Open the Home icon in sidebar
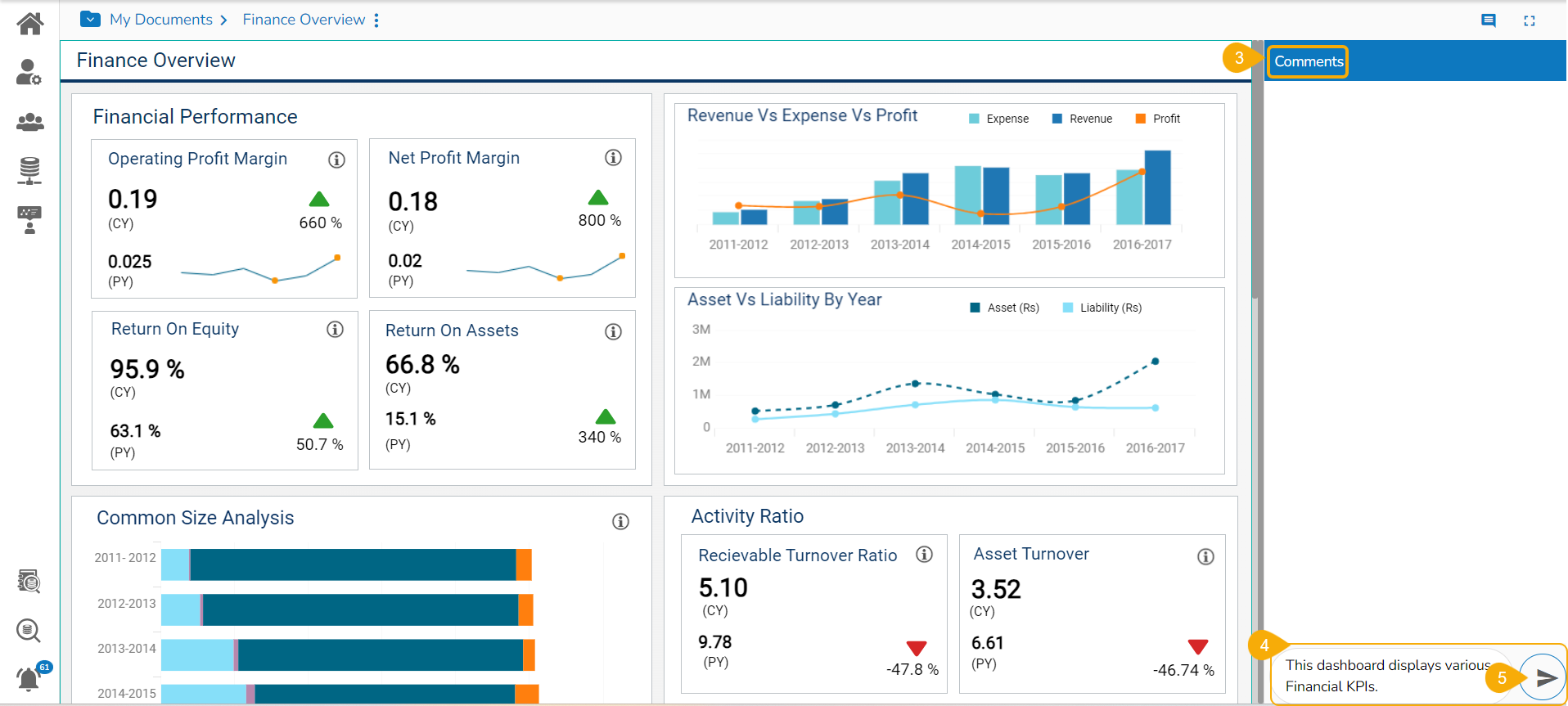The image size is (1568, 706). coord(30,24)
